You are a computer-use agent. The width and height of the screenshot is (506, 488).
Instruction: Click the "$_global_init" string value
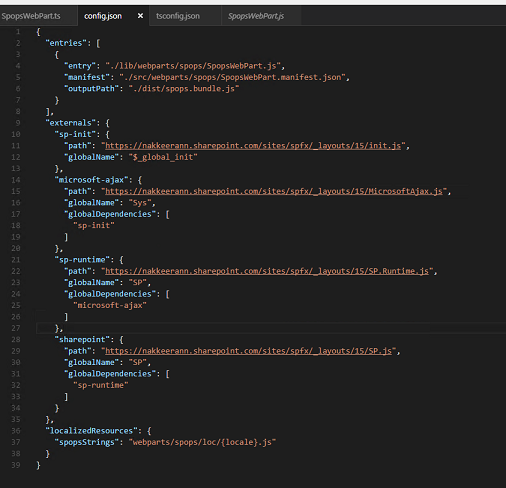coord(163,157)
